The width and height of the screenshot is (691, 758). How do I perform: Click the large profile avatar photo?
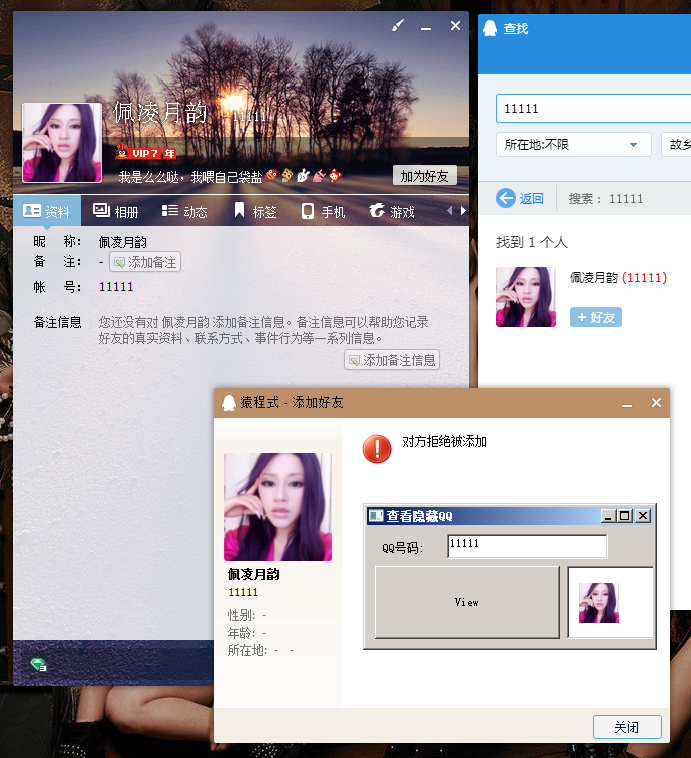coord(62,143)
